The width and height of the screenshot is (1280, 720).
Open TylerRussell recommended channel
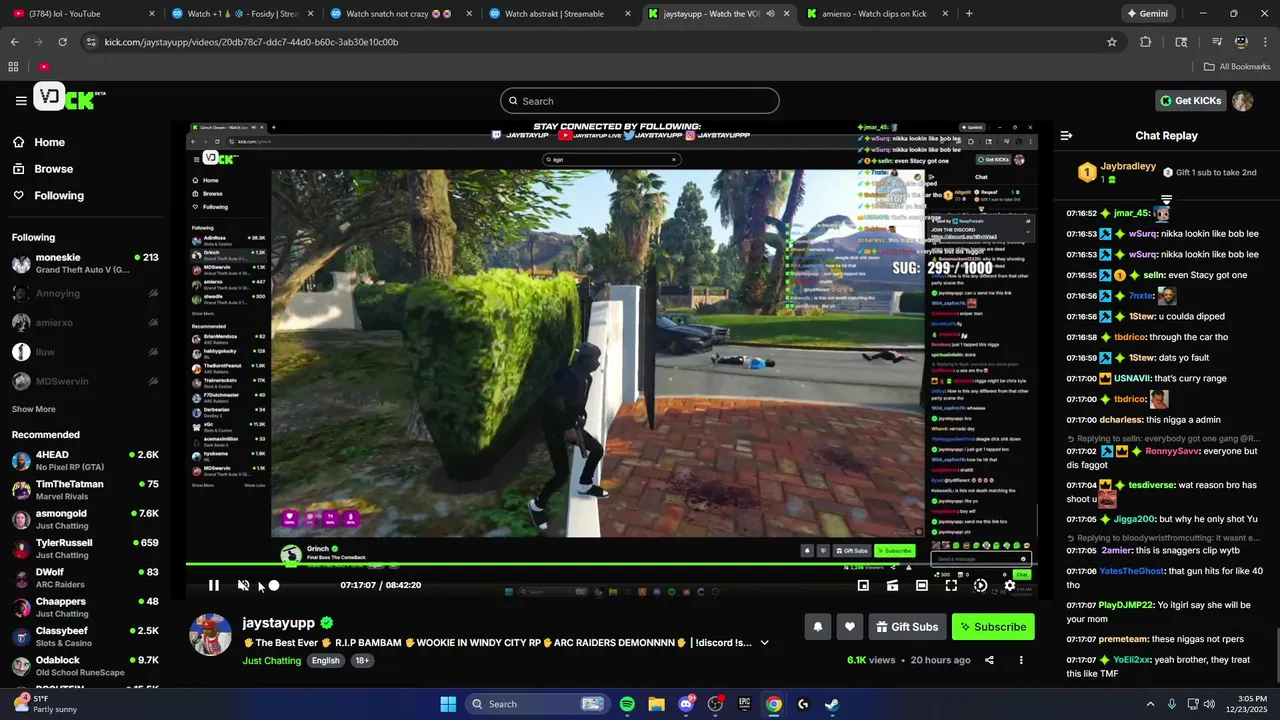[x=85, y=549]
